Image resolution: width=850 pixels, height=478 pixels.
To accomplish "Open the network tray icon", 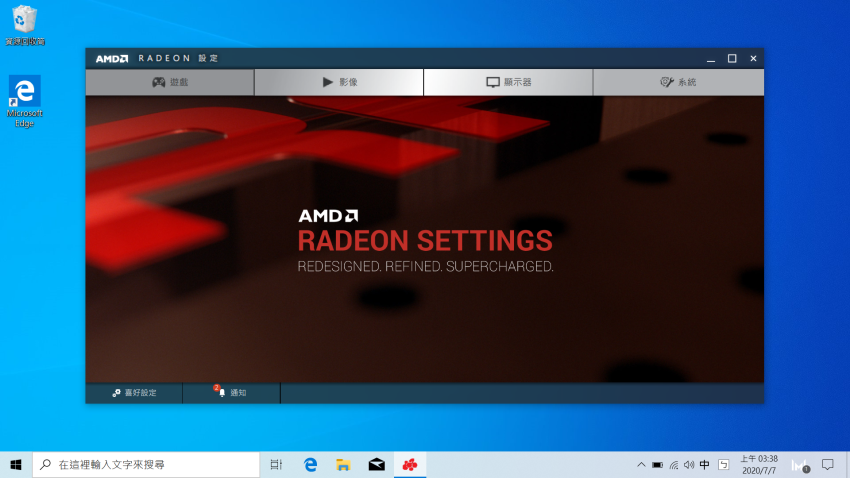I will tap(673, 464).
